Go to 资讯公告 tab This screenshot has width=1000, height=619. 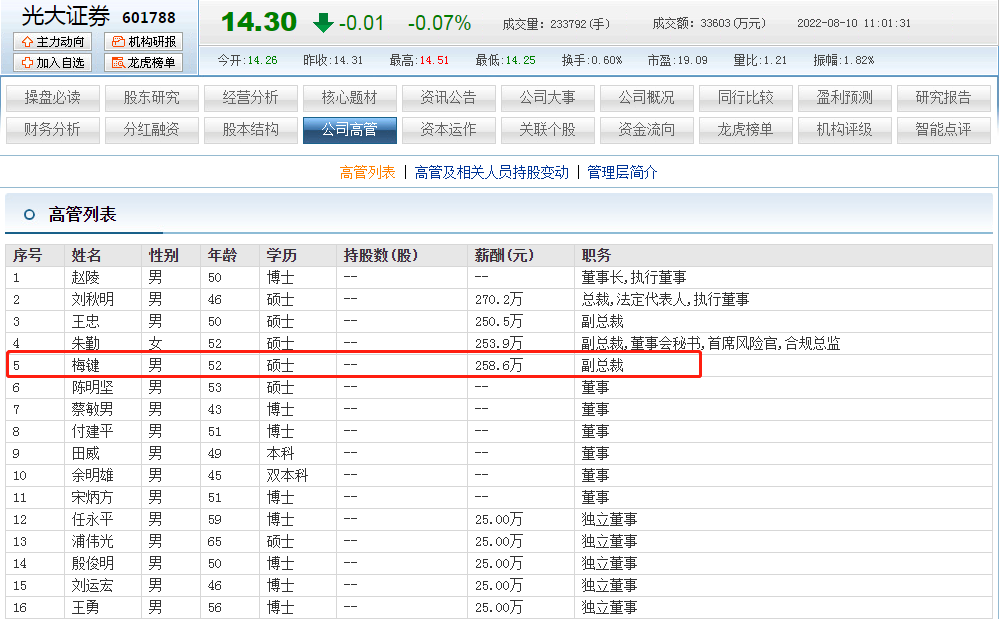(448, 98)
